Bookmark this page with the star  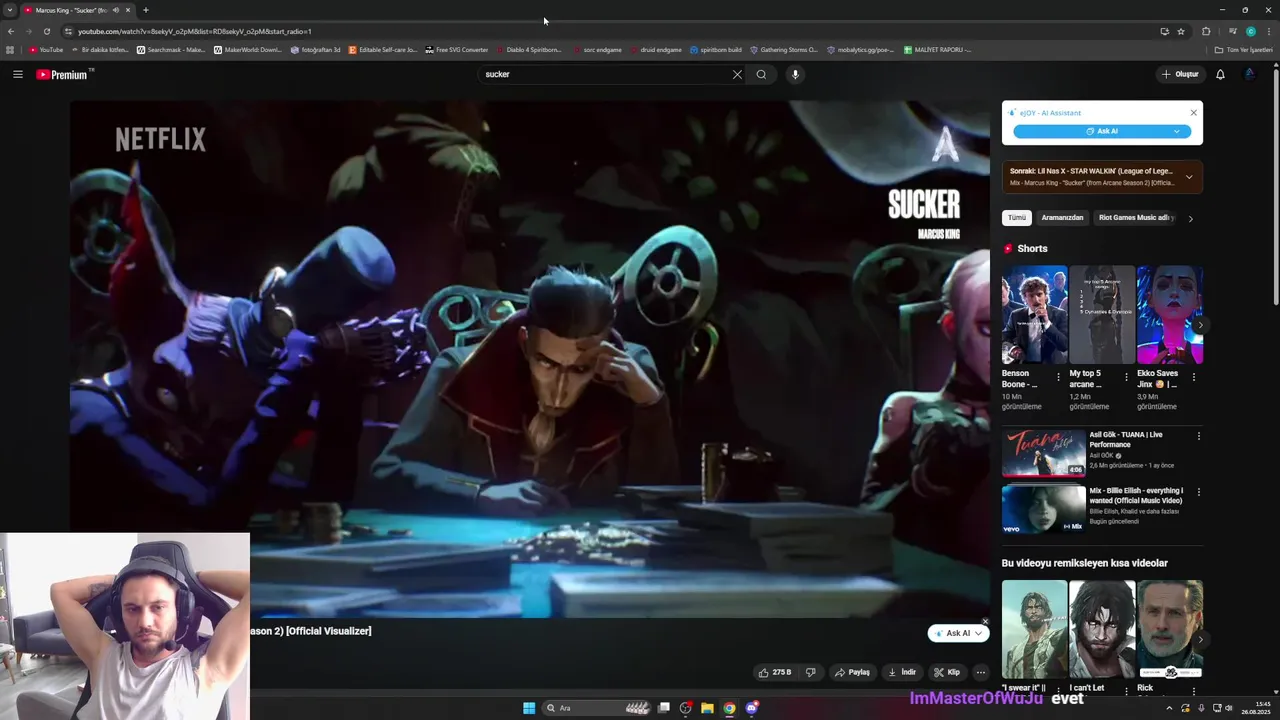pos(1181,31)
